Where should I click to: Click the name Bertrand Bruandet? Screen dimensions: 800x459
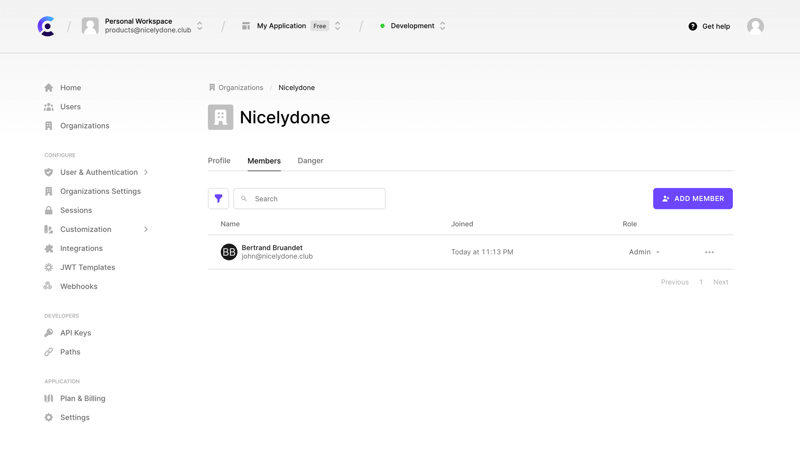[272, 247]
